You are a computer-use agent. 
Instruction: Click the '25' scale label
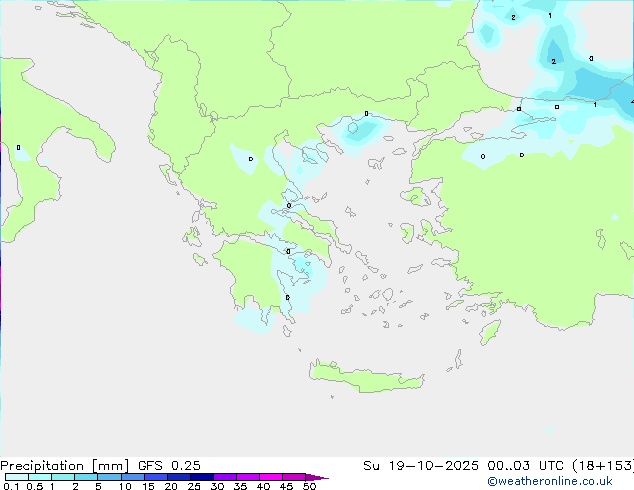[194, 486]
